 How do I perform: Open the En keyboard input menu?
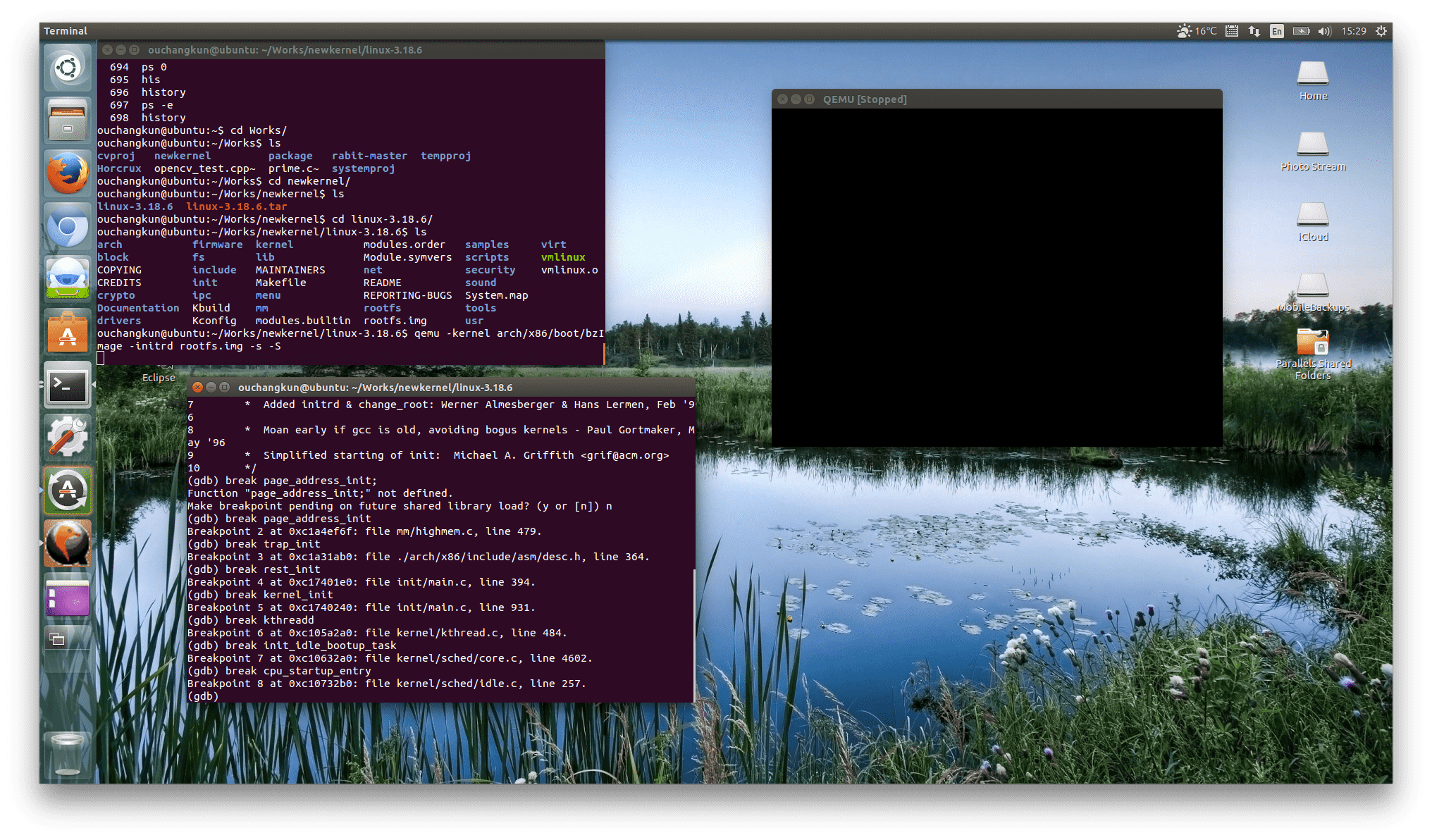click(1276, 31)
